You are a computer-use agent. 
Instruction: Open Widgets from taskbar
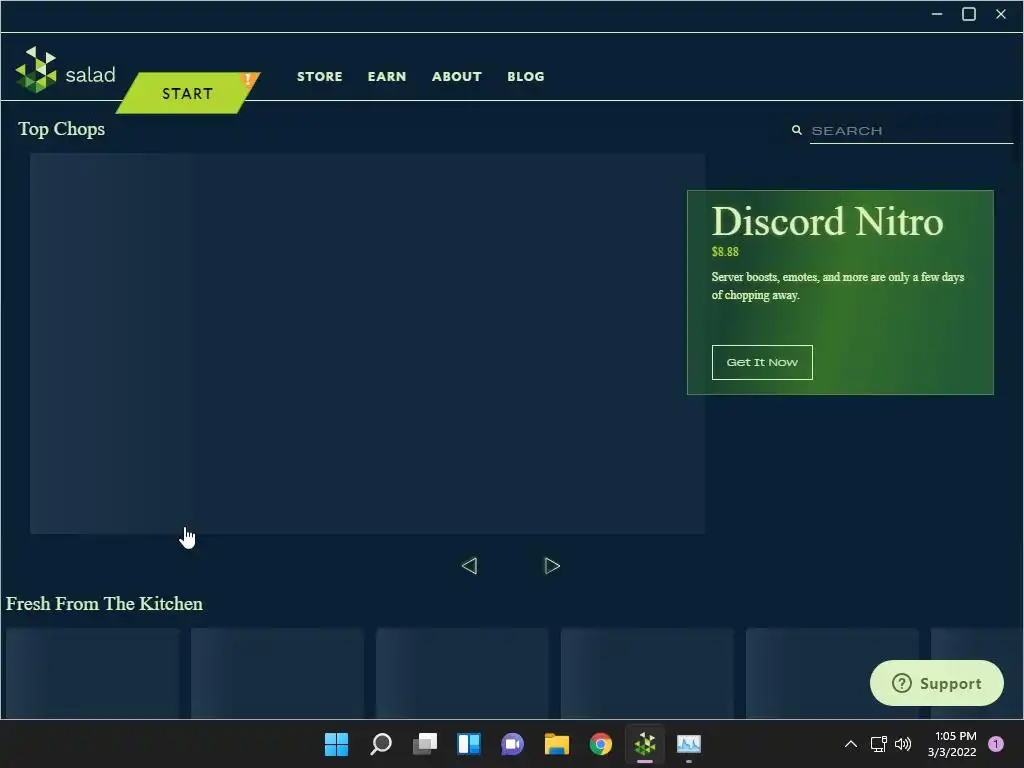pos(469,744)
